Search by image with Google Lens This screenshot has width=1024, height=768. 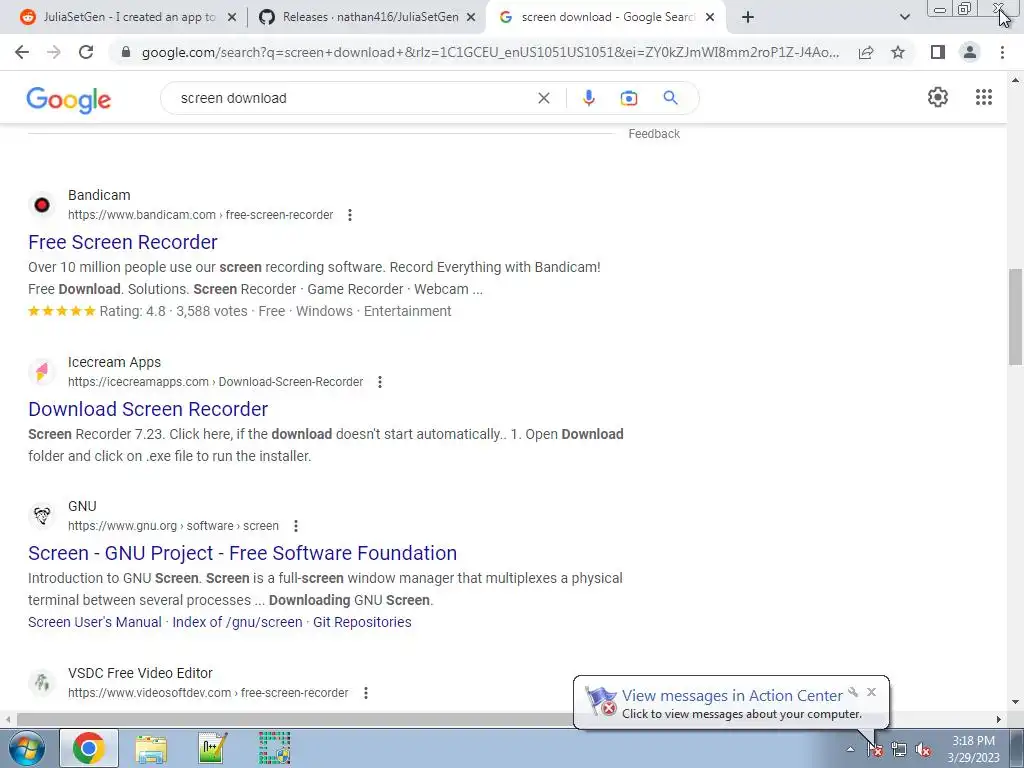[x=629, y=98]
